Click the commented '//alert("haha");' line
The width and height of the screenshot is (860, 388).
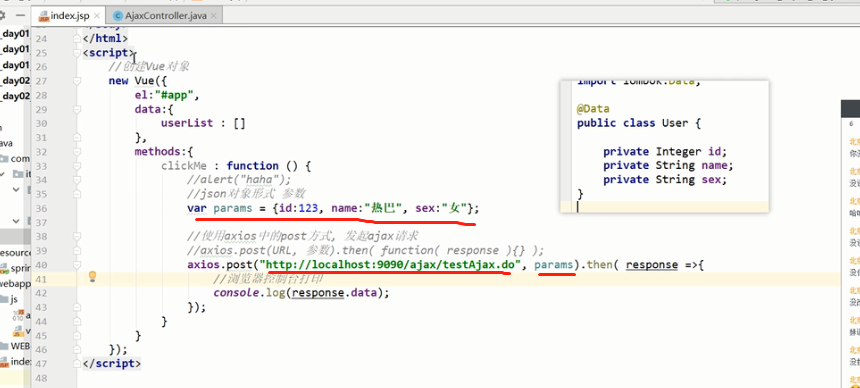click(x=238, y=179)
